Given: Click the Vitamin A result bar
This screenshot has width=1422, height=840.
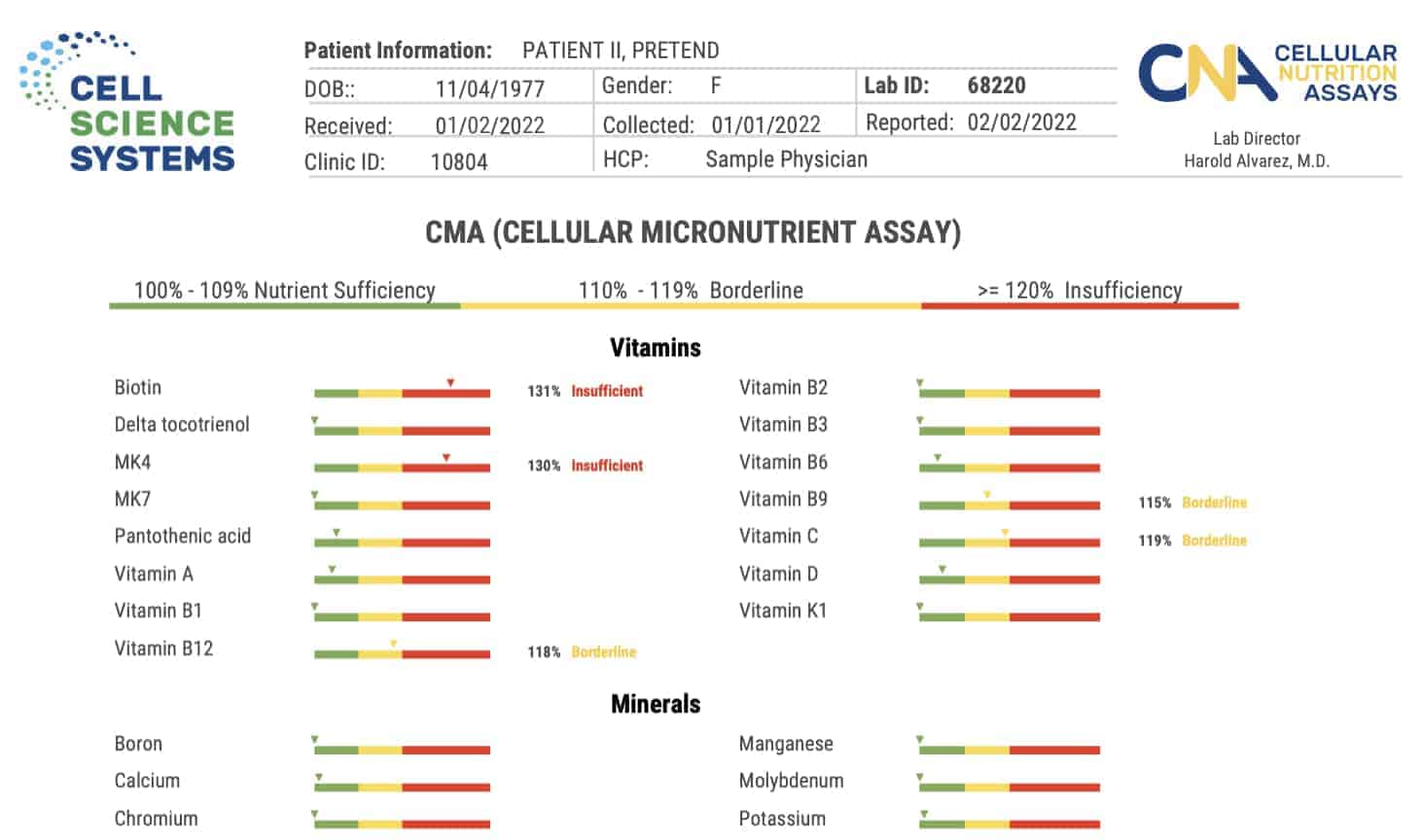Looking at the screenshot, I should point(402,580).
